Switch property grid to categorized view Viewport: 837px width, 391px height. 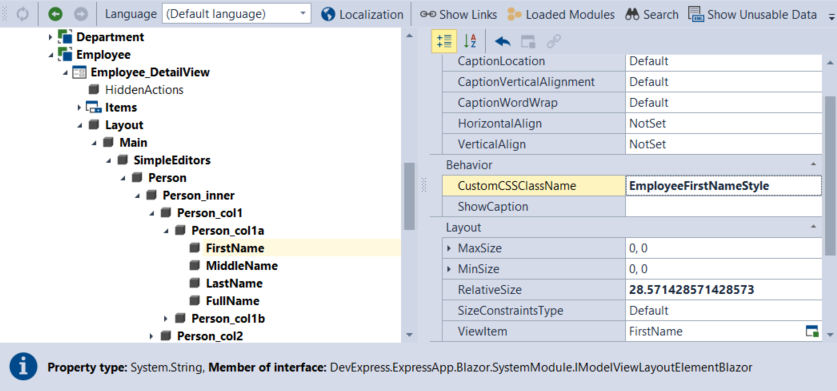[x=444, y=42]
